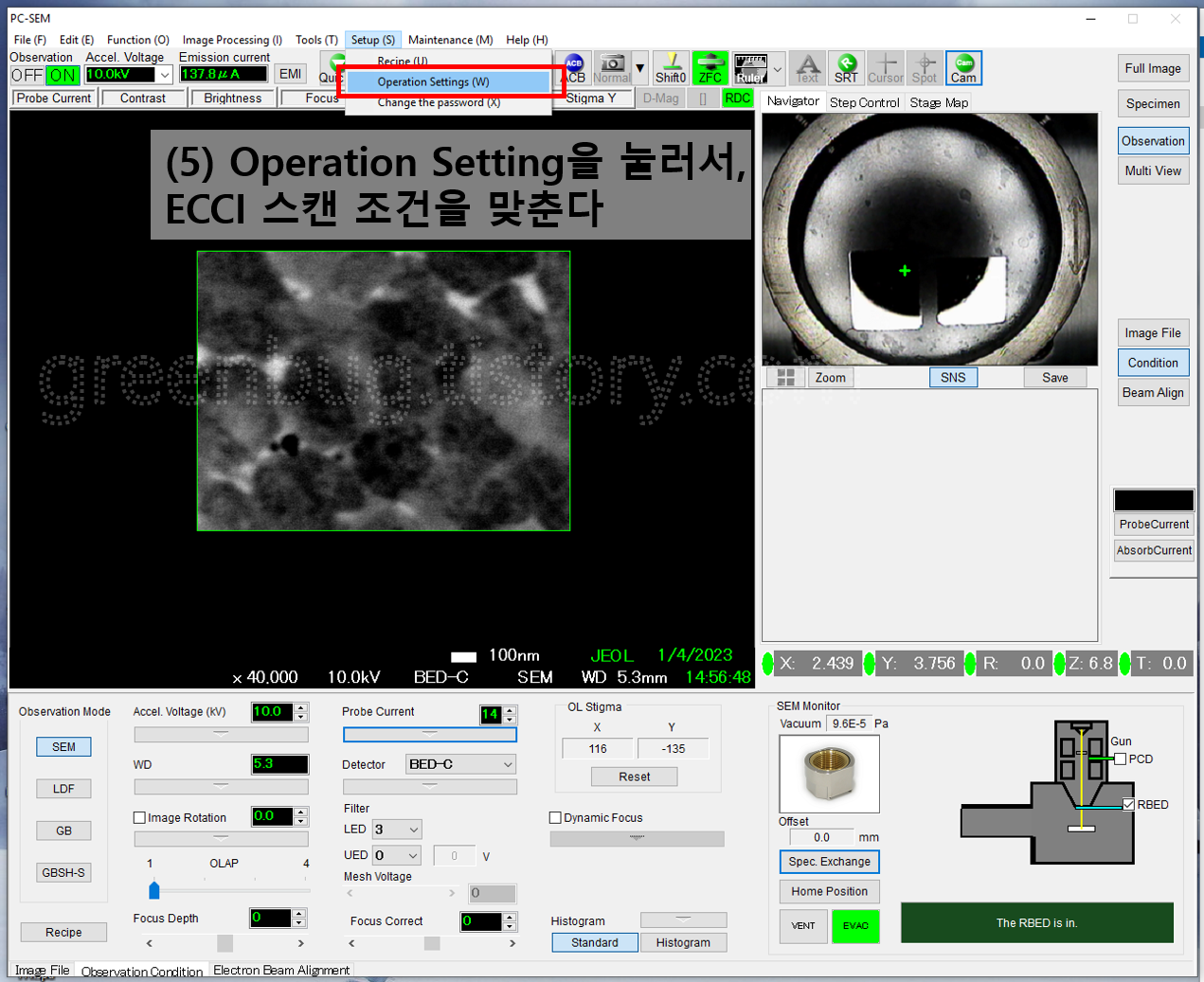Click the Text annotation icon
The image size is (1204, 982).
point(807,68)
